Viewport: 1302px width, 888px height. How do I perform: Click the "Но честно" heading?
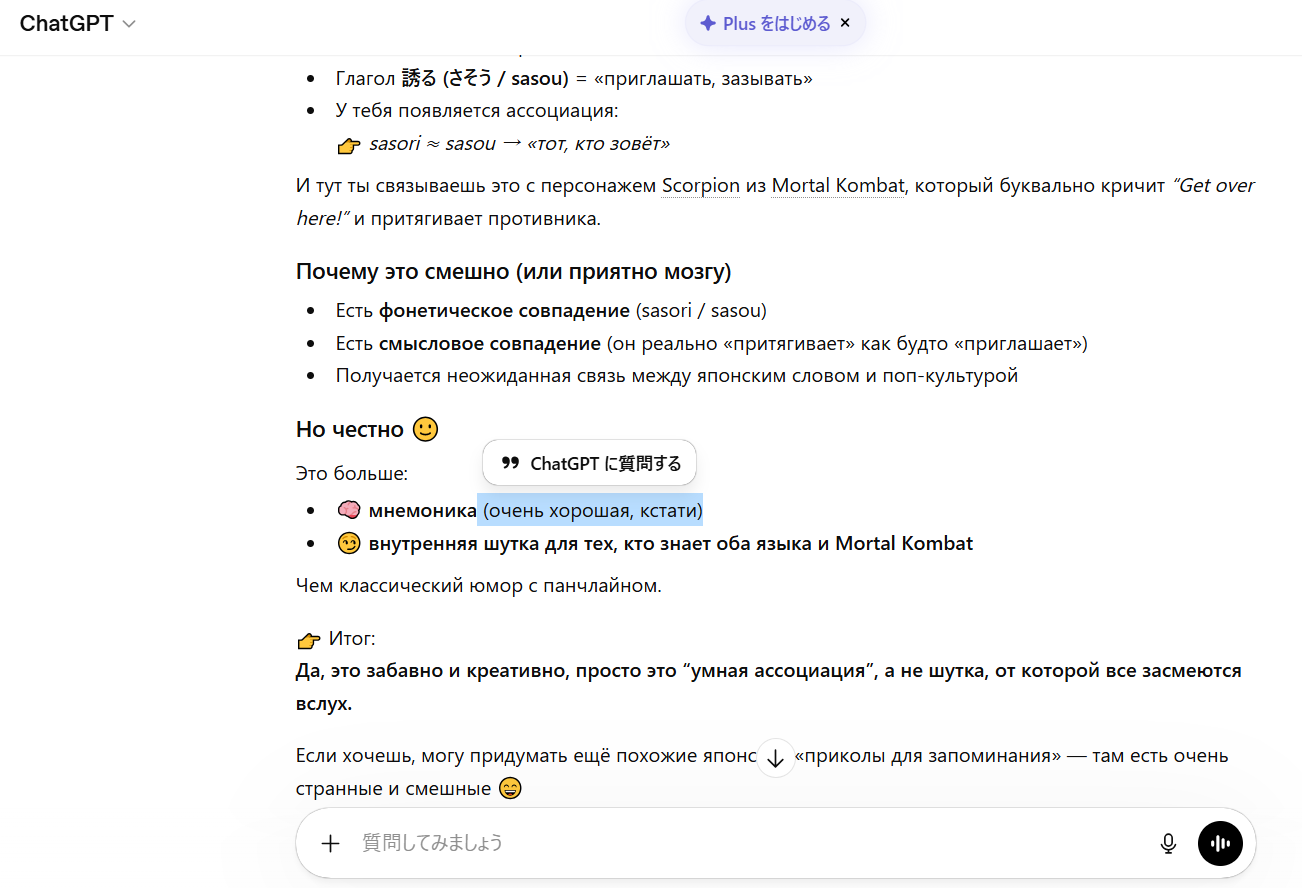(x=350, y=429)
